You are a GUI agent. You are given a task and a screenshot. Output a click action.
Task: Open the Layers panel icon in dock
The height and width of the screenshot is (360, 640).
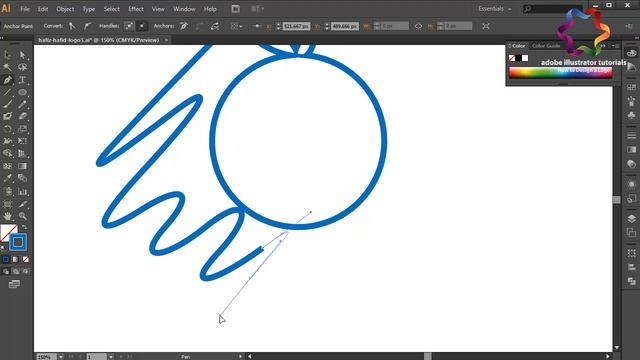point(631,219)
